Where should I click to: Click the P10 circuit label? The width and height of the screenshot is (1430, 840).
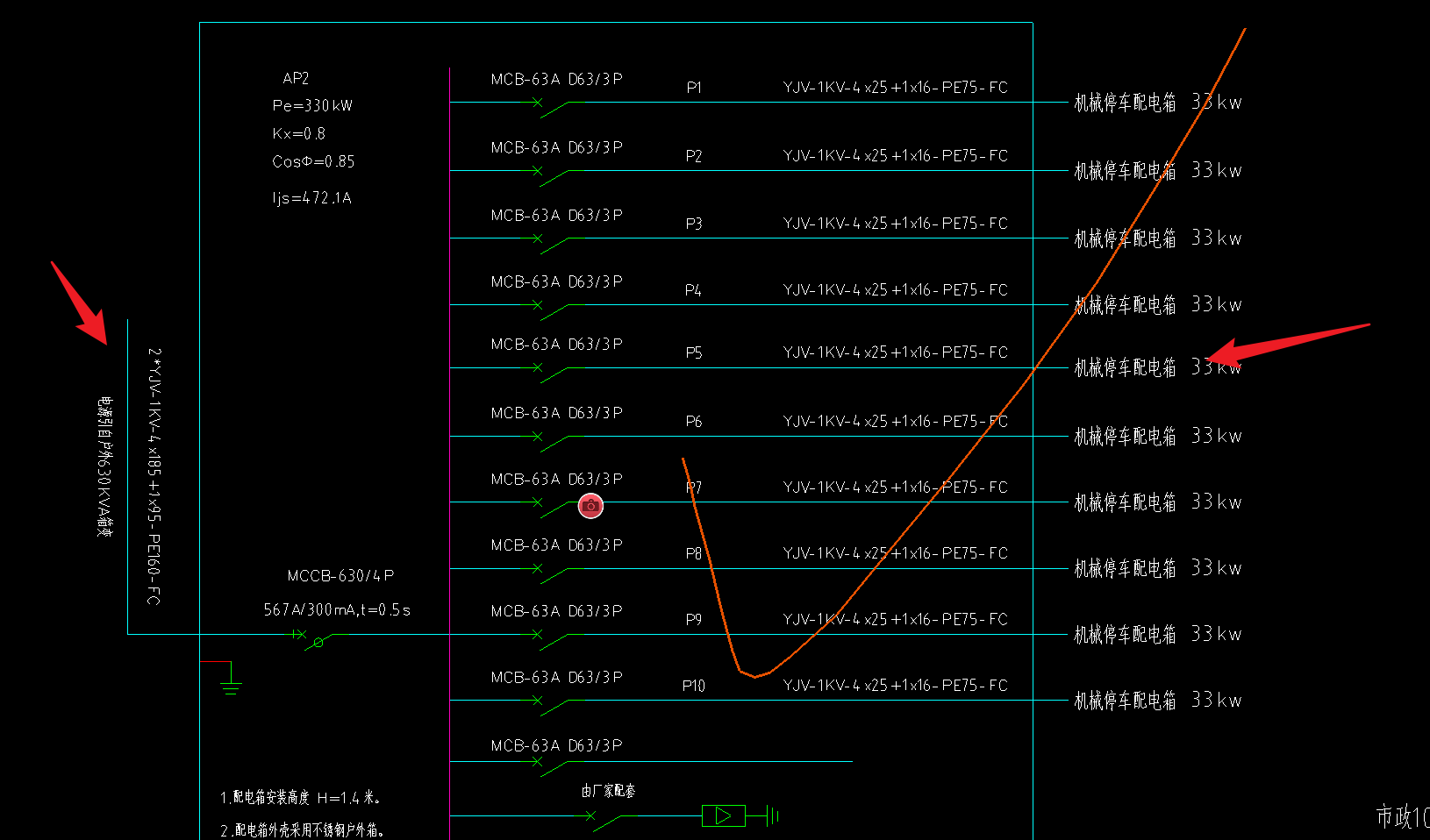tap(694, 686)
